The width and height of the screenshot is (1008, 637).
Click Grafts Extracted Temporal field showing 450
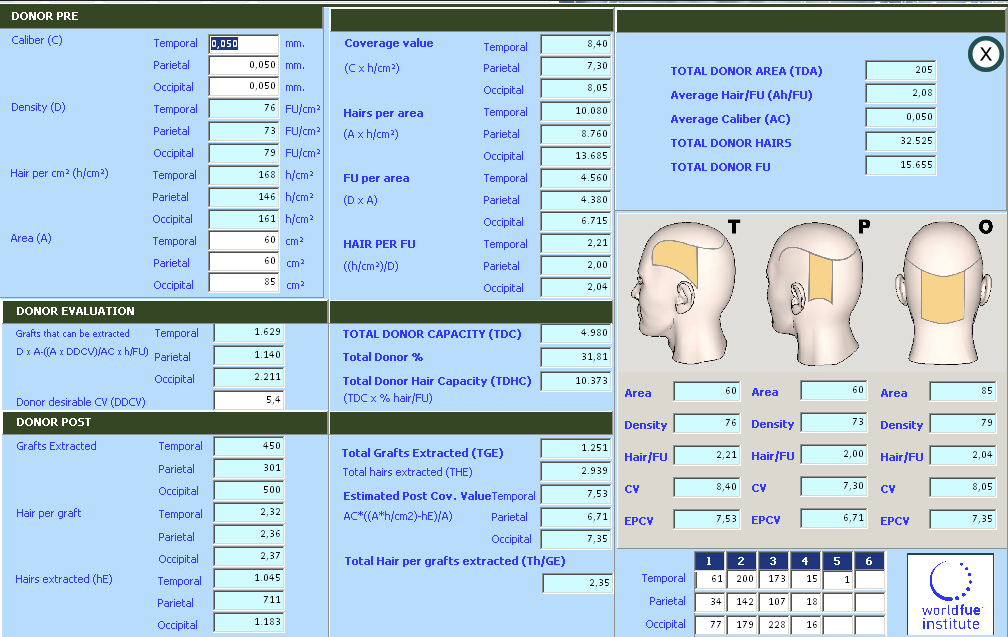coord(248,446)
